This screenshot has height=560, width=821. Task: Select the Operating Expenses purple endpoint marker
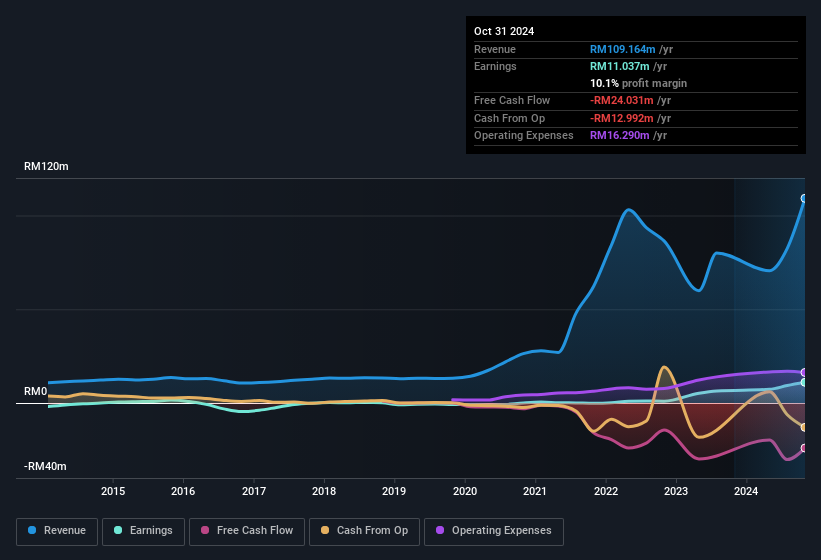pos(804,373)
